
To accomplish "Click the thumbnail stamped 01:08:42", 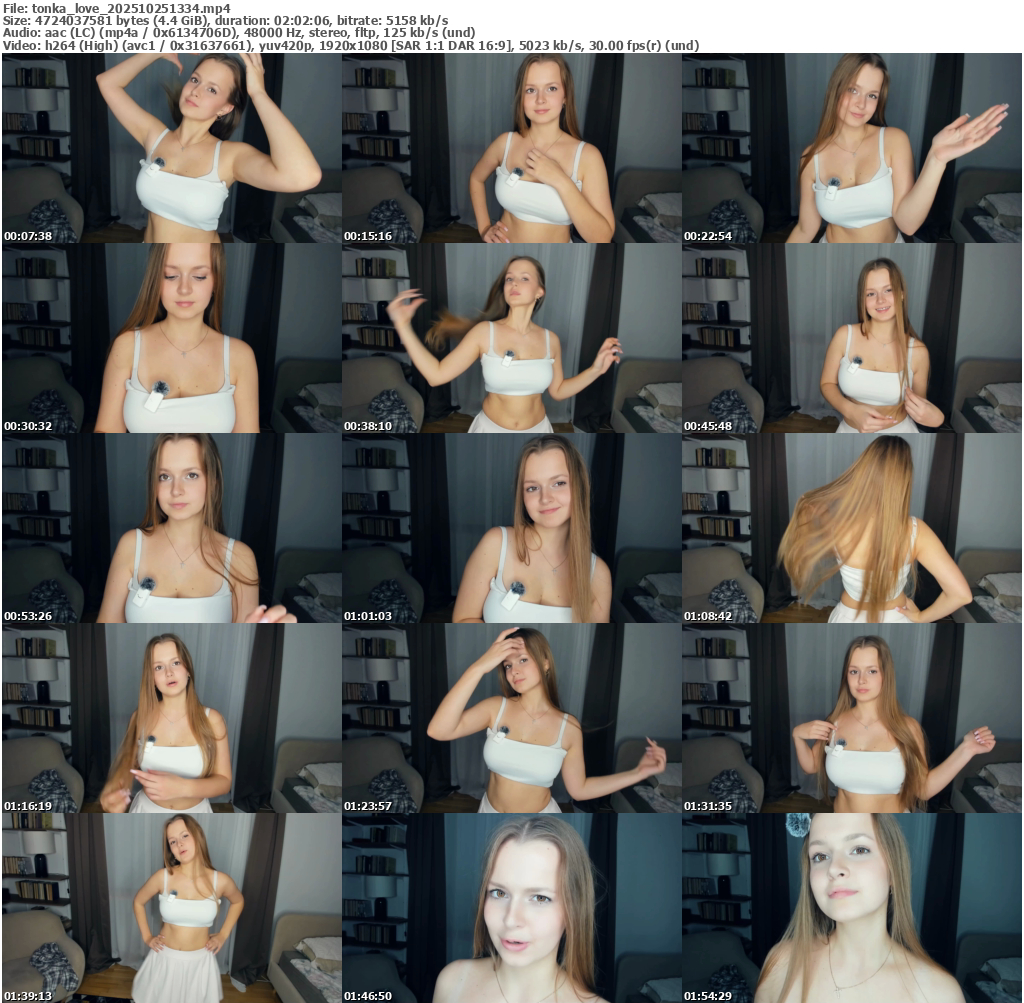I will [852, 528].
